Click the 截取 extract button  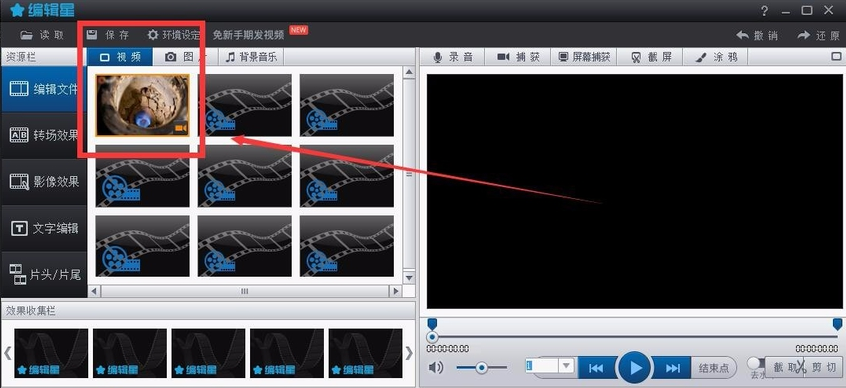click(x=785, y=367)
